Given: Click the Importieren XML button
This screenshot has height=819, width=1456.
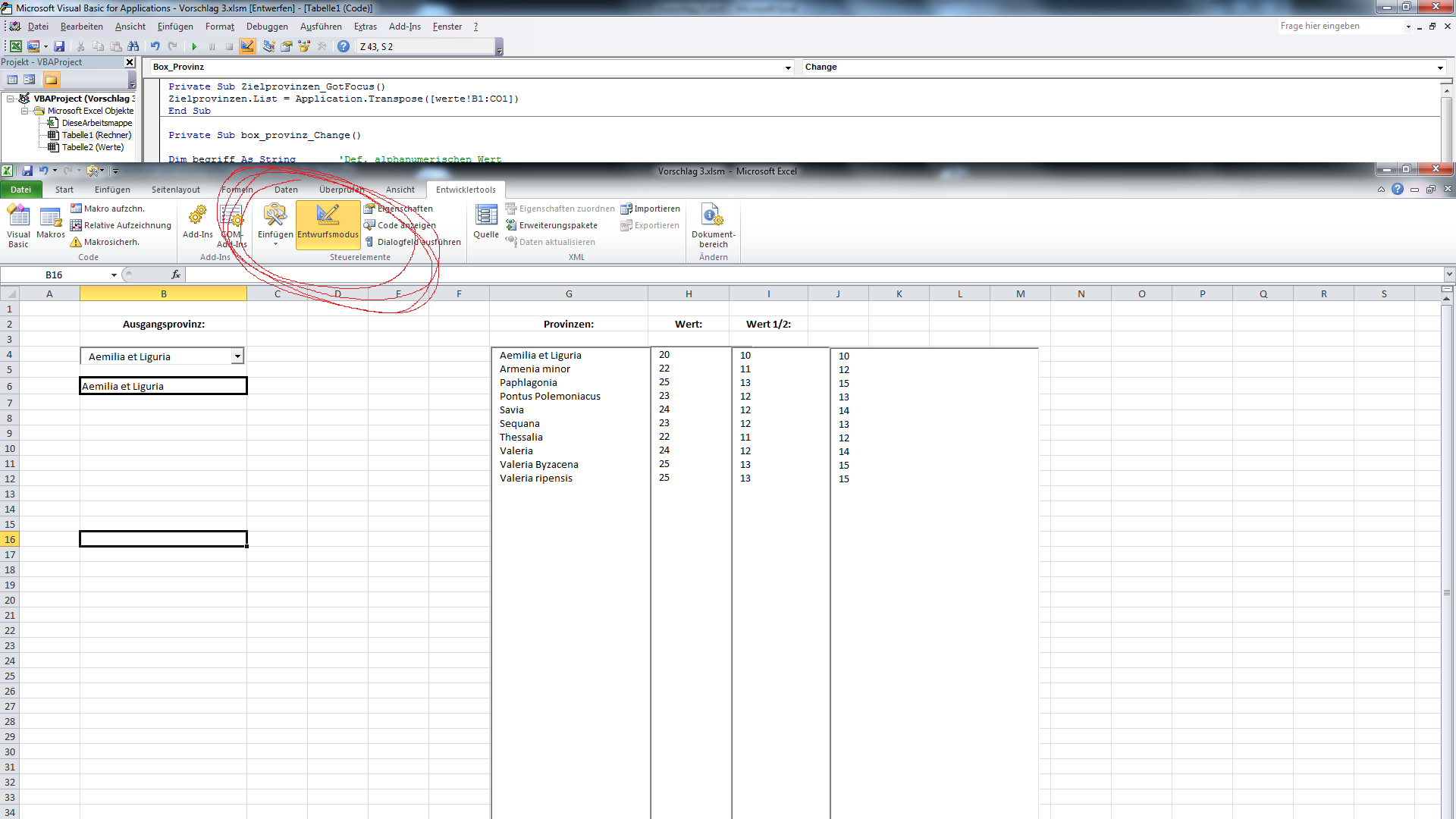Looking at the screenshot, I should coord(651,209).
